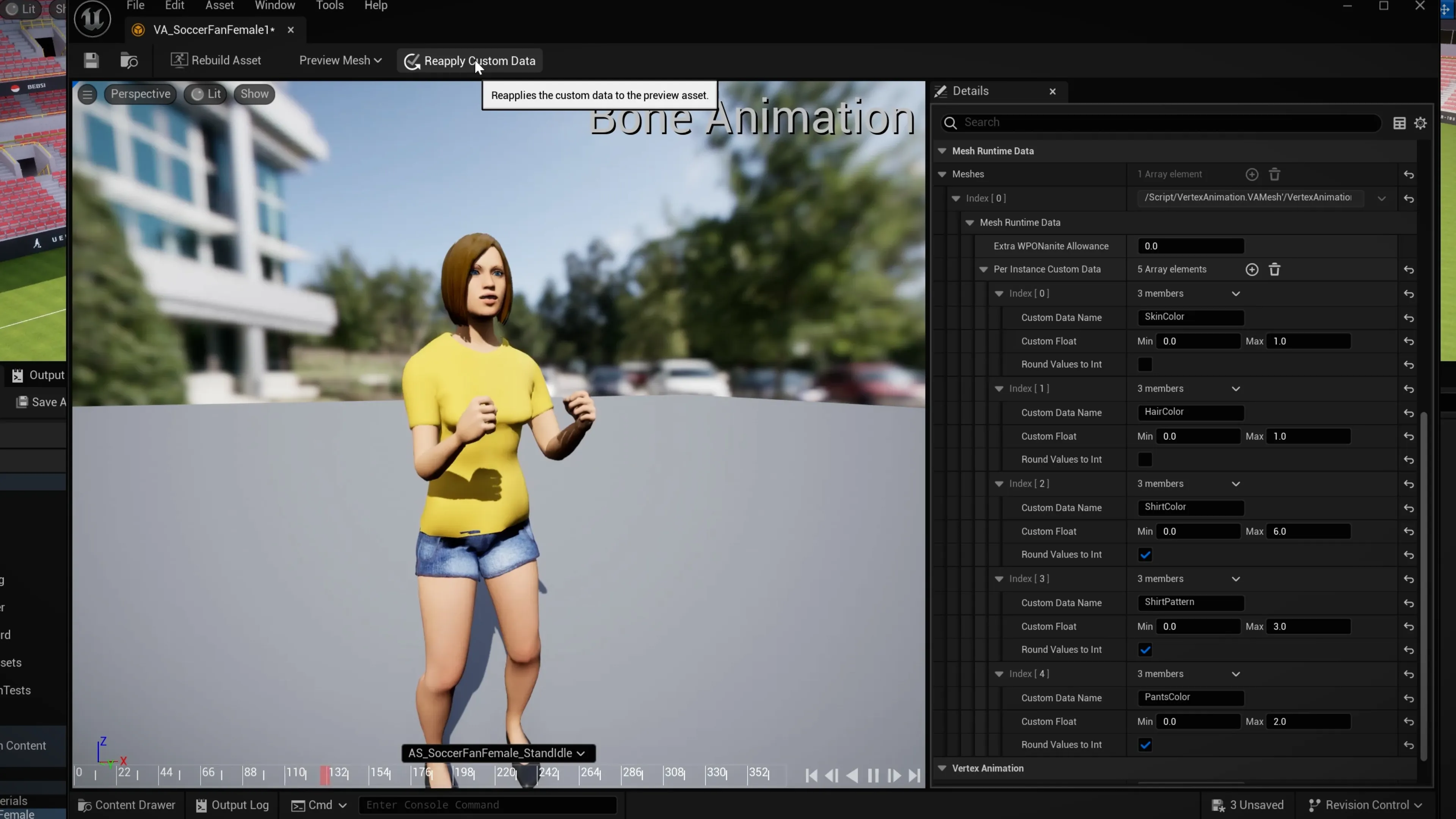This screenshot has height=819, width=1456.
Task: Open the viewport hamburger menu
Action: [87, 94]
